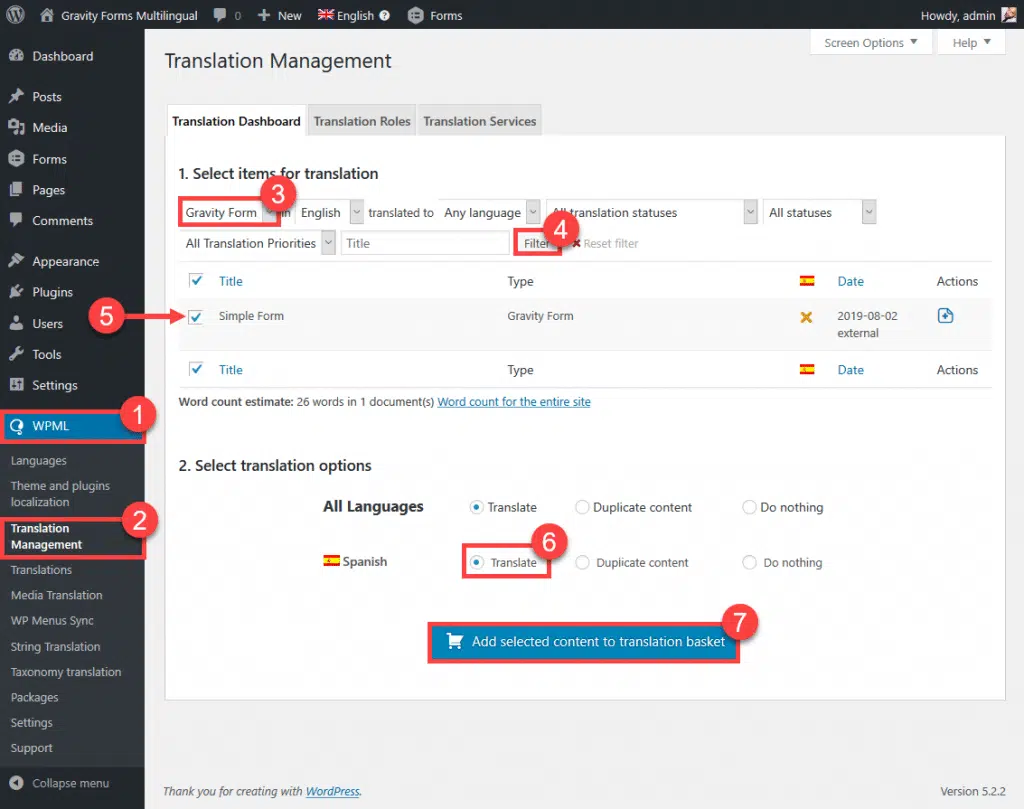Switch to Translation Services tab
Image resolution: width=1024 pixels, height=809 pixels.
479,121
